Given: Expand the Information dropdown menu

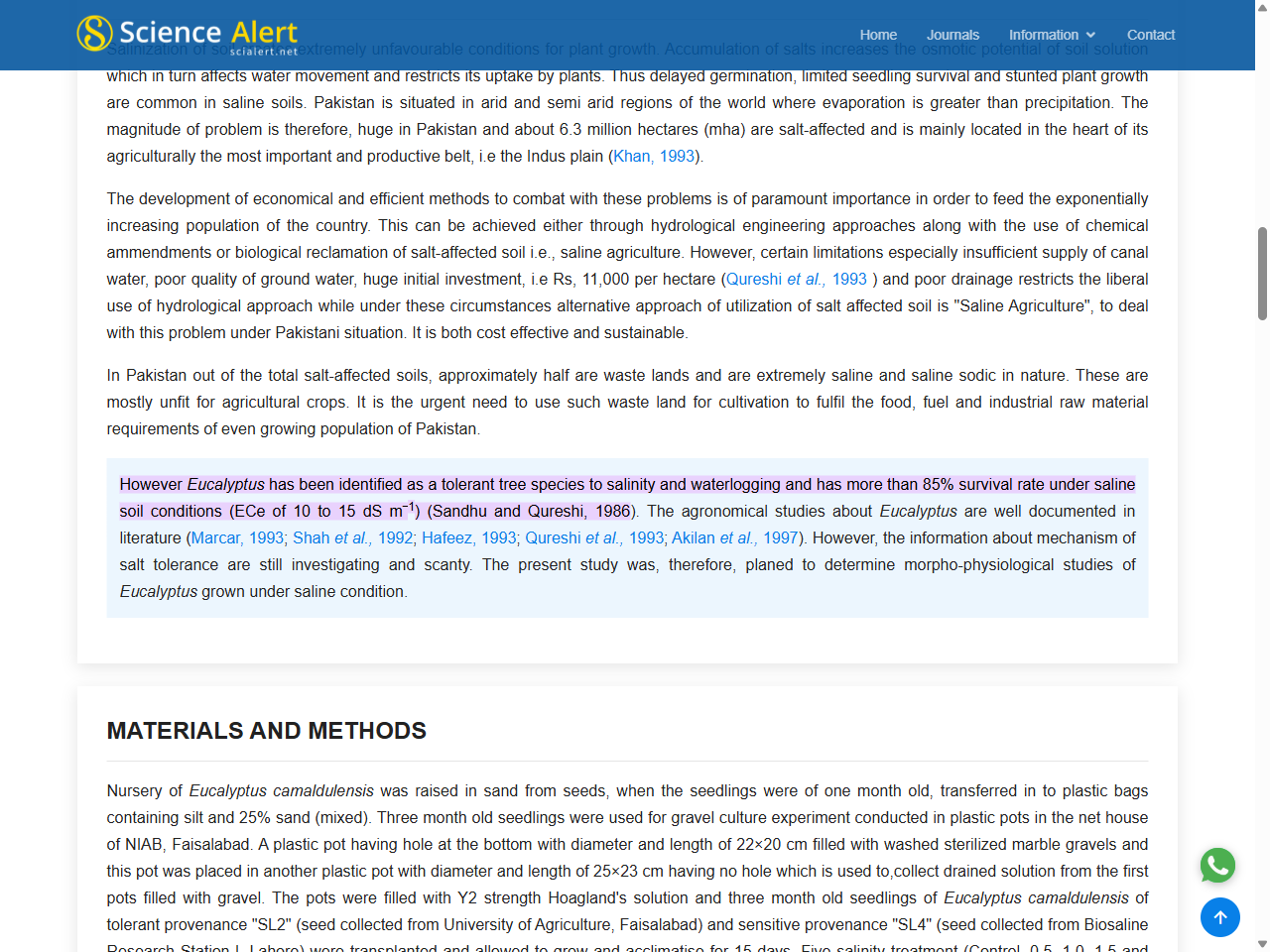Looking at the screenshot, I should pos(1051,35).
